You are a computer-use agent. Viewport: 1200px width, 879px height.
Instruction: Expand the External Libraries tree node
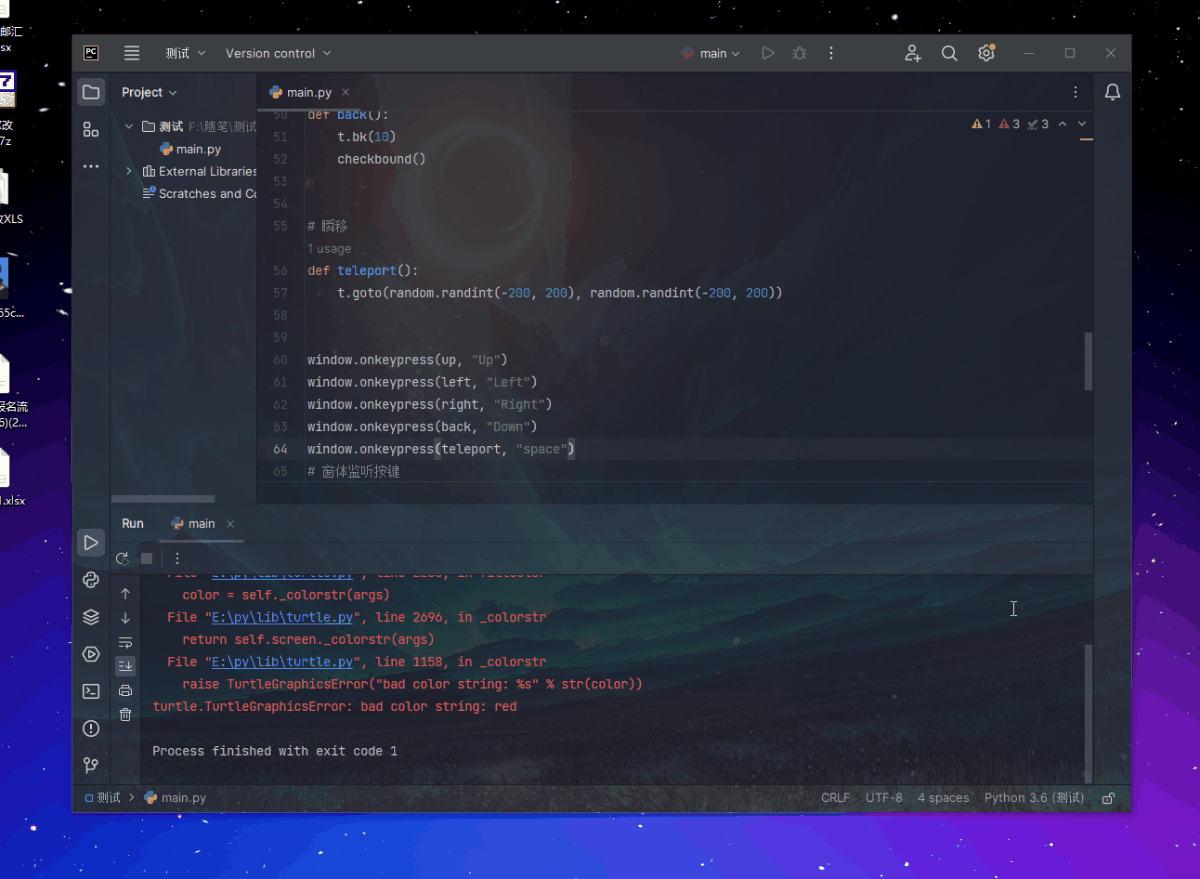[x=129, y=171]
